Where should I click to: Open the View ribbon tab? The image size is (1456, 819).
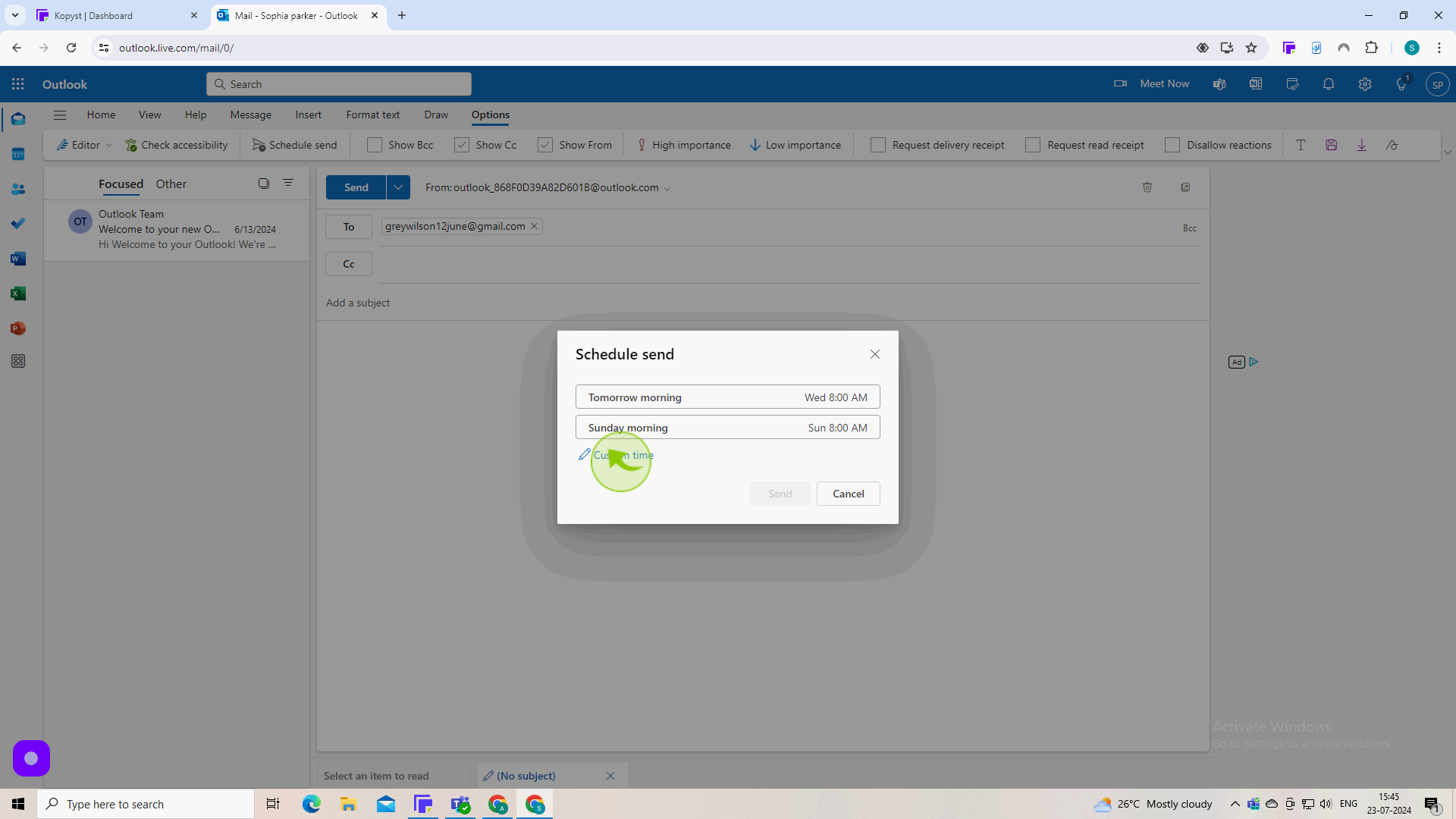(150, 115)
